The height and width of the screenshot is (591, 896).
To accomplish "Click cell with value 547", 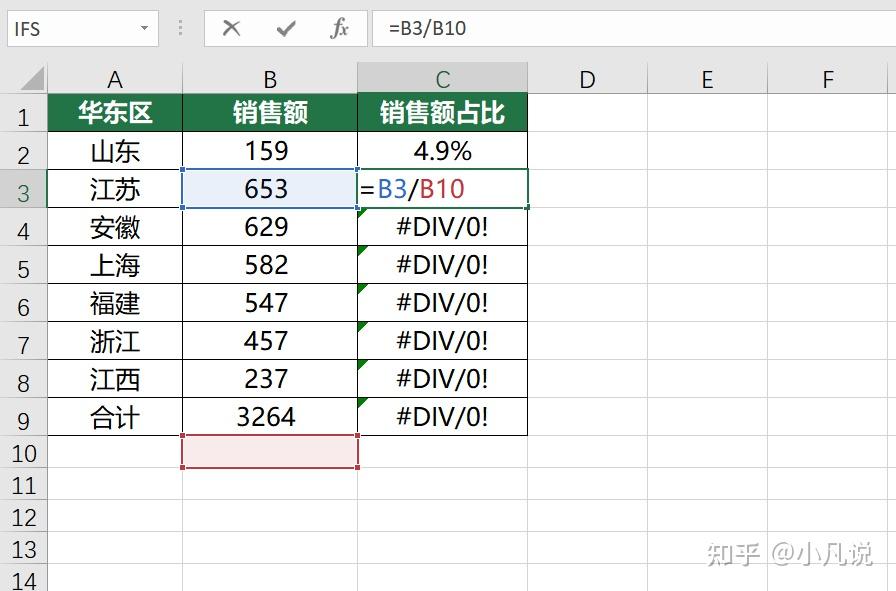I will click(270, 303).
